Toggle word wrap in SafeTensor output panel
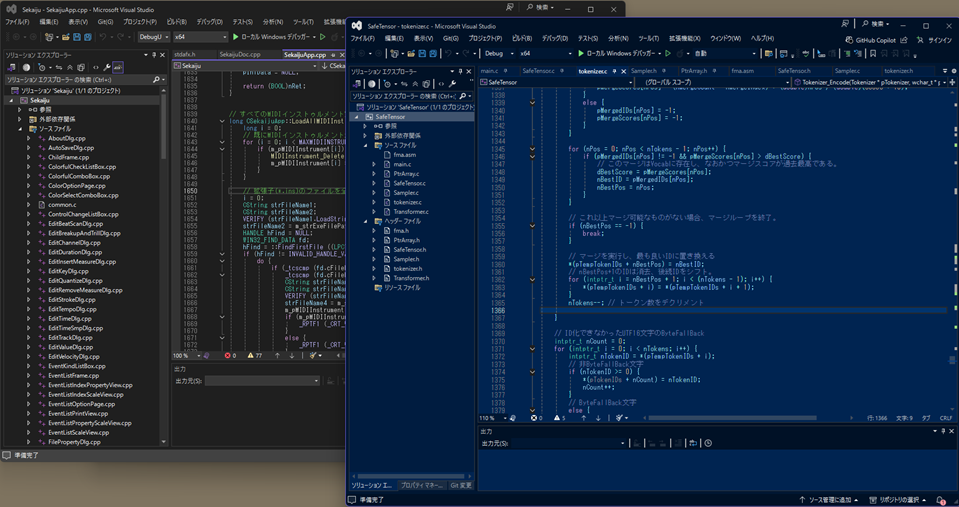This screenshot has width=959, height=507. (693, 443)
